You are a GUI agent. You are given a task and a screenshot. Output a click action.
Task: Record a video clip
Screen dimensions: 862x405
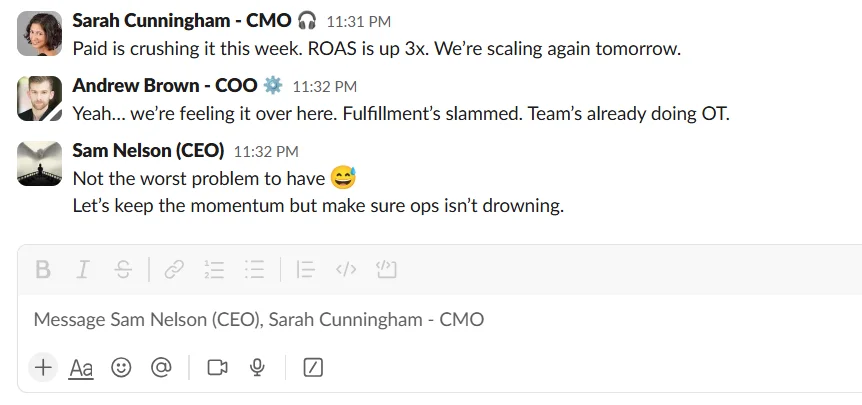217,367
